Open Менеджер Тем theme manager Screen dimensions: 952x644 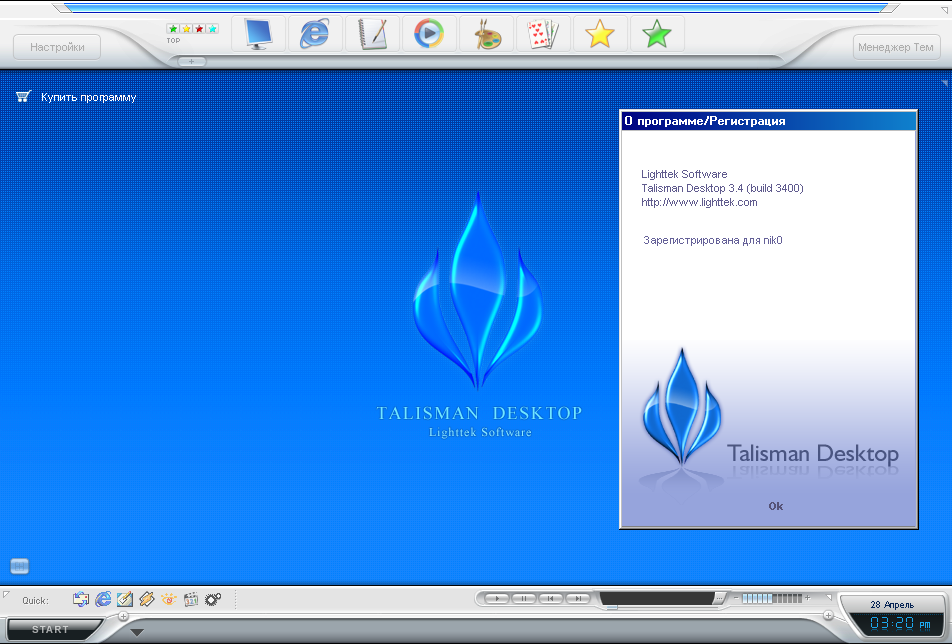click(x=895, y=47)
